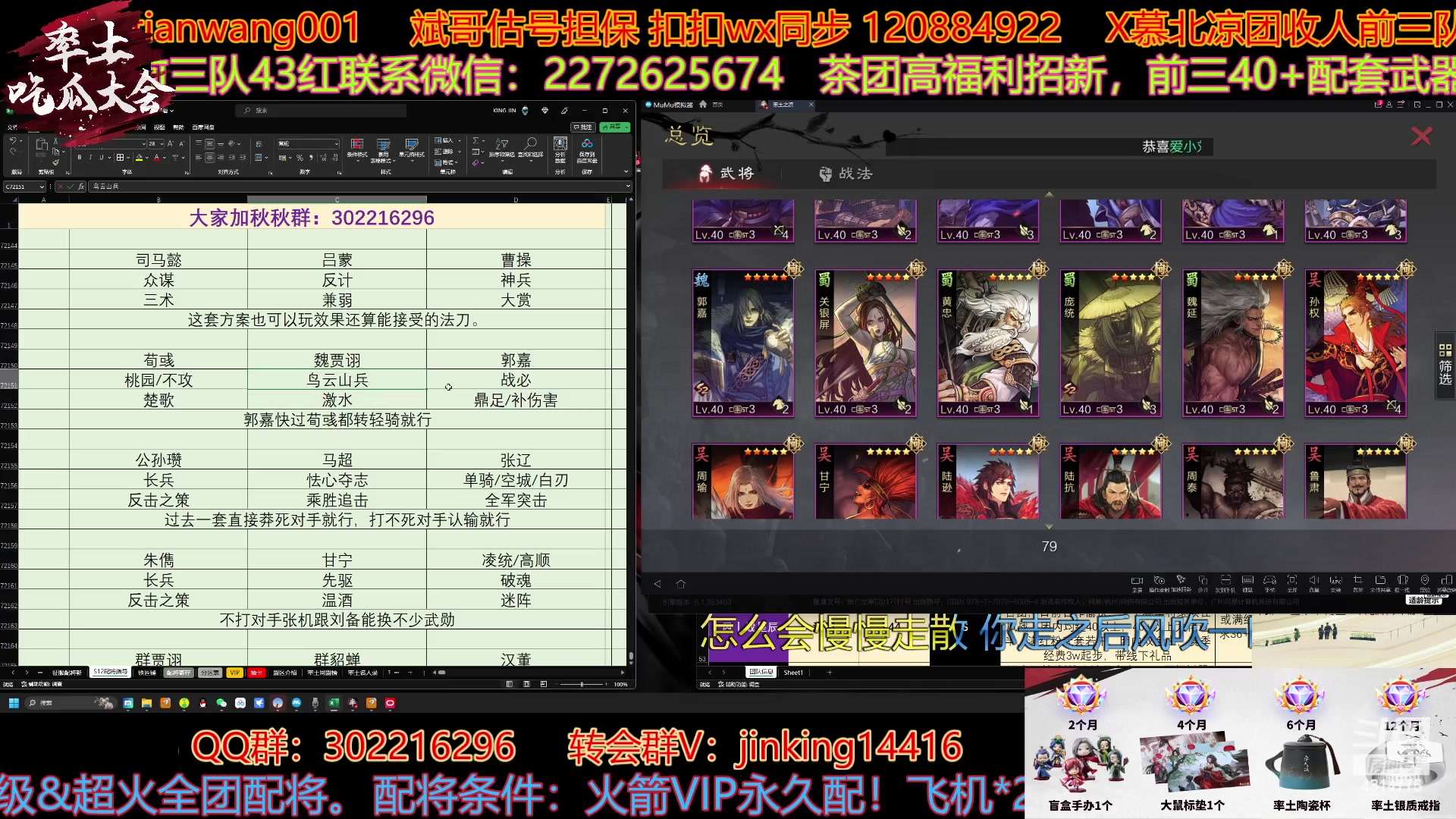Click Save to Baidu Netdisk ribbon icon
Screen dimensions: 1456x819
586,143
